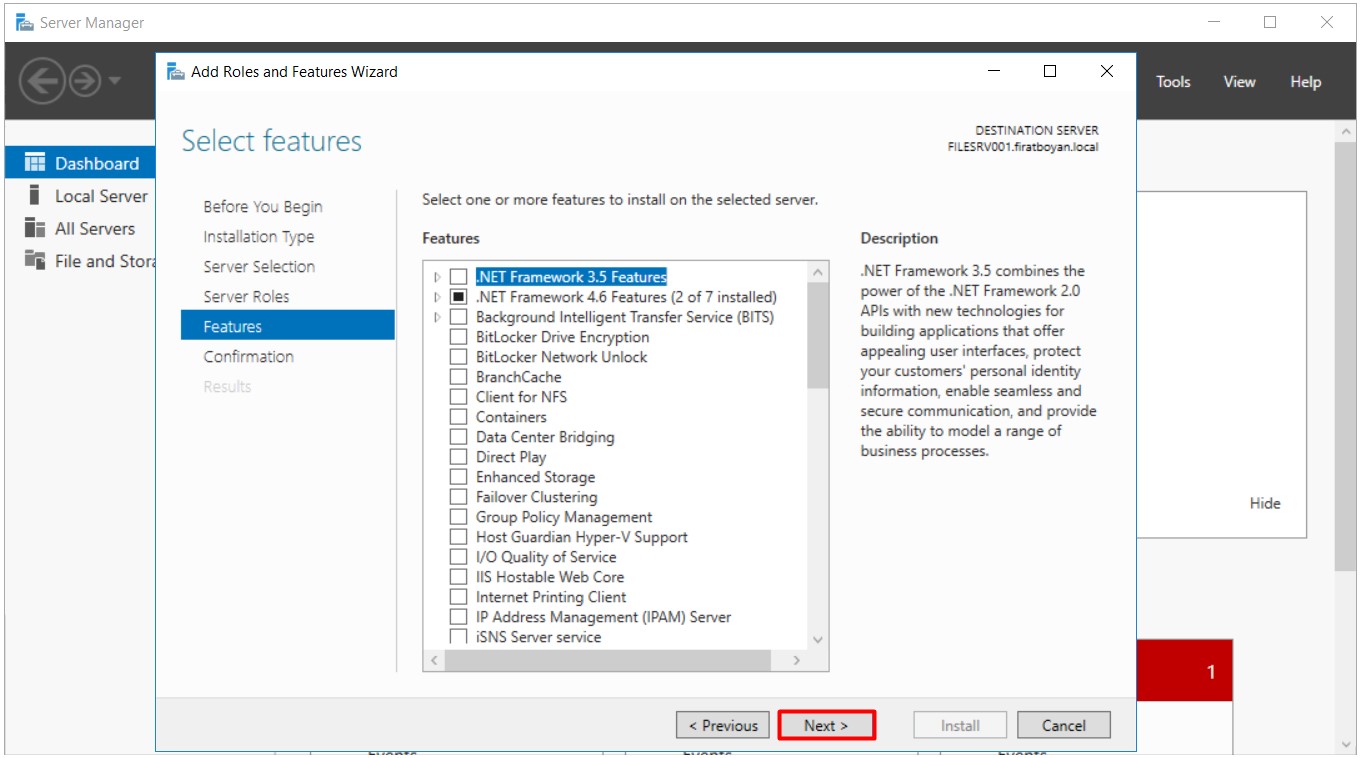The height and width of the screenshot is (758, 1363).
Task: Select the Direct Play feature text
Action: [511, 457]
